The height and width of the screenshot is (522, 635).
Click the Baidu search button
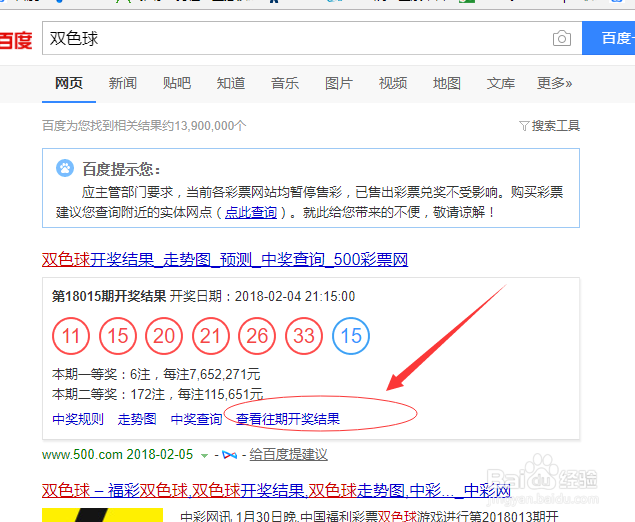coord(608,38)
